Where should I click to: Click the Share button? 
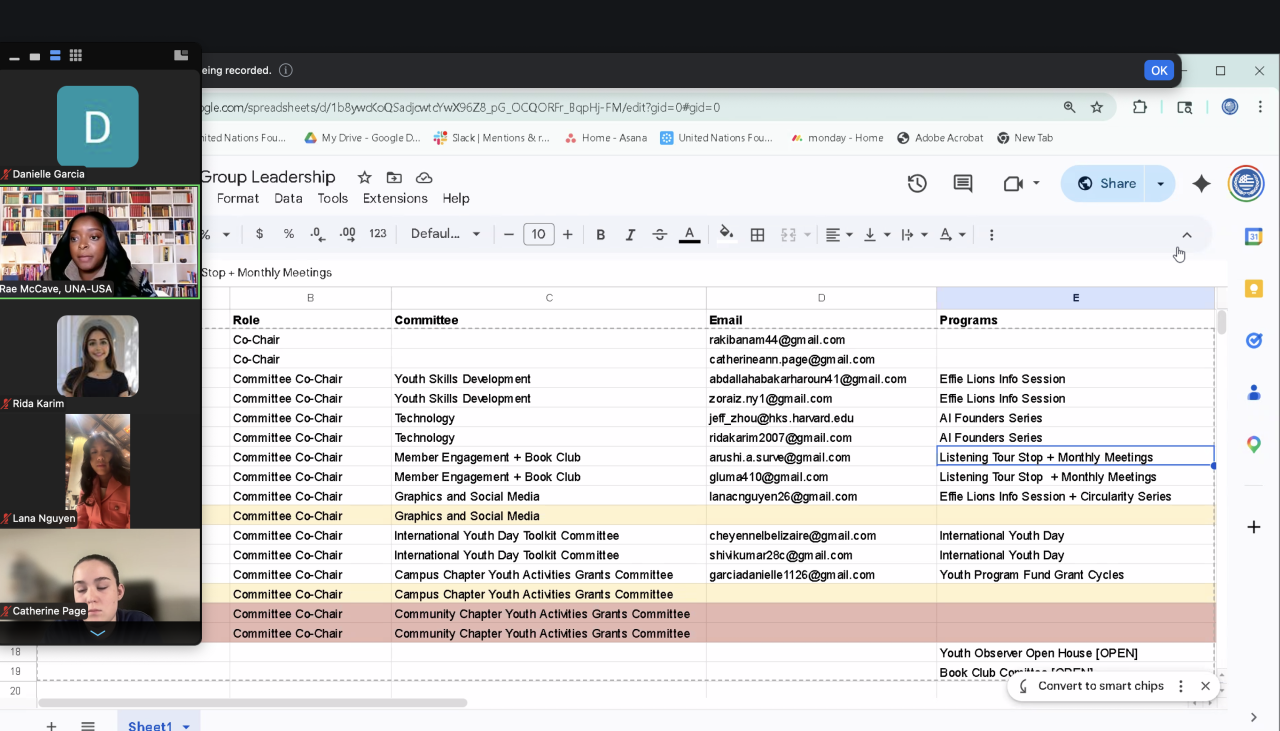click(x=1106, y=183)
